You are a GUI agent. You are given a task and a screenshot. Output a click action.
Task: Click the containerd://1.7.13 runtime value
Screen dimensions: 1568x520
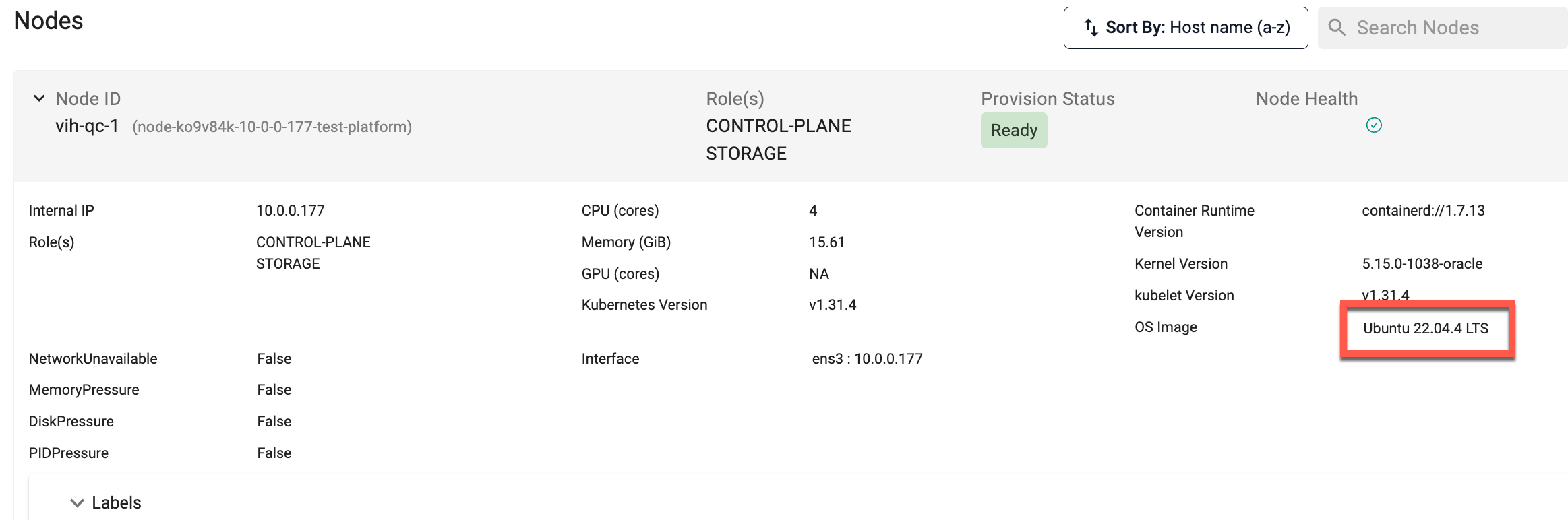[1423, 211]
